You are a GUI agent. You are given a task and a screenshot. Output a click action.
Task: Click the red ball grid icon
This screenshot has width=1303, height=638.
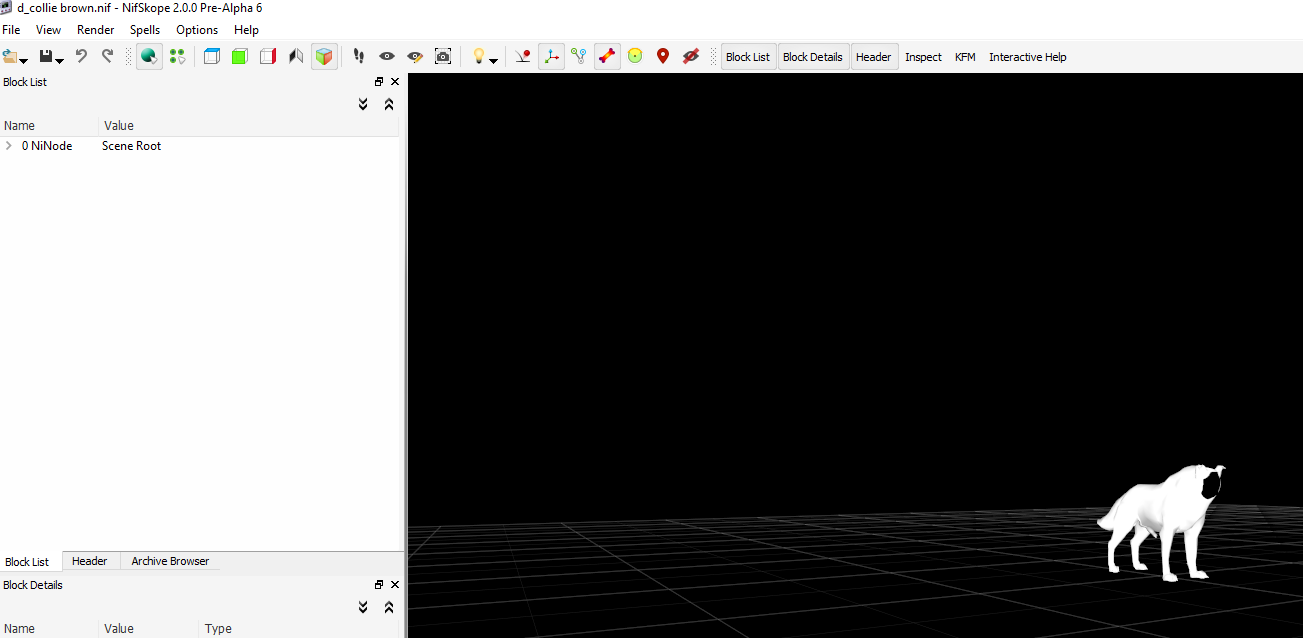tap(523, 57)
